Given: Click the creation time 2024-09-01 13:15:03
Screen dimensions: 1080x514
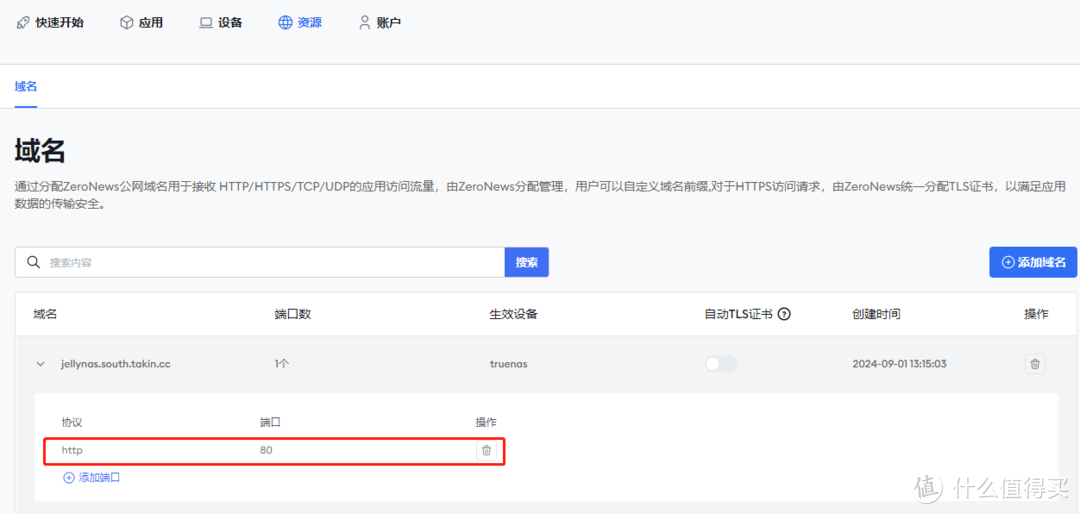Looking at the screenshot, I should 900,364.
